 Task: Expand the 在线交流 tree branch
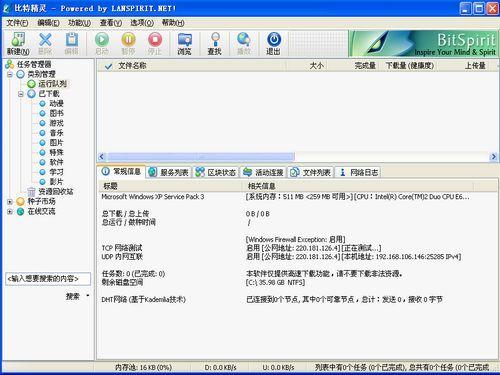click(x=10, y=211)
